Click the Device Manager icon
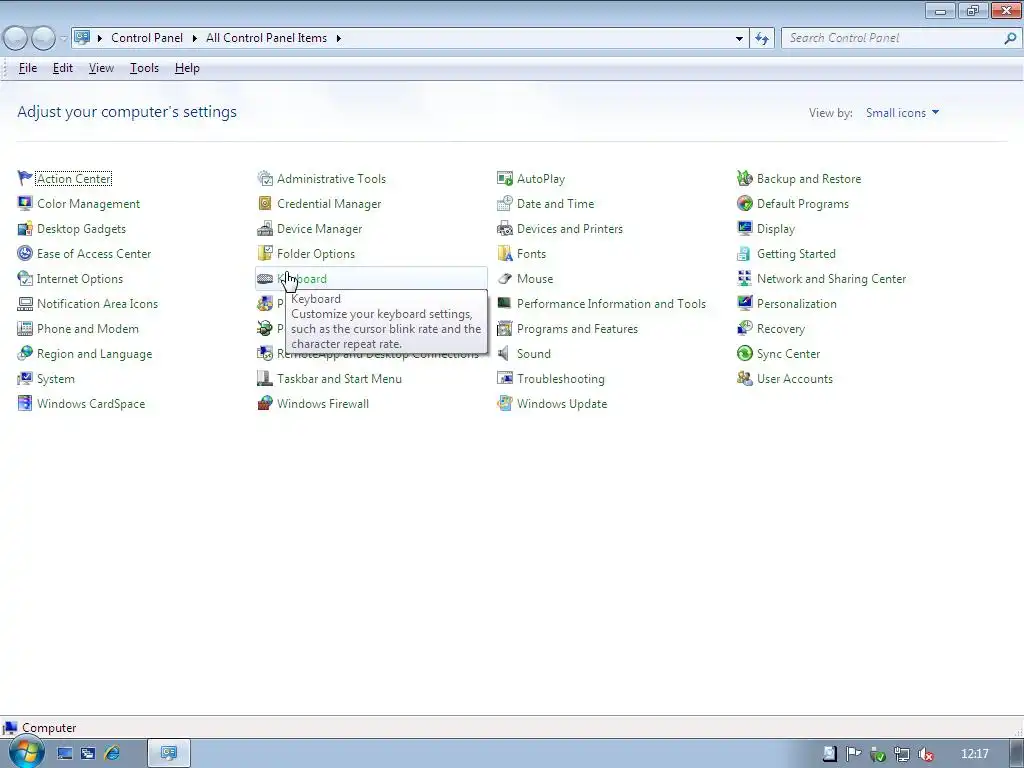This screenshot has width=1024, height=768. pyautogui.click(x=264, y=229)
